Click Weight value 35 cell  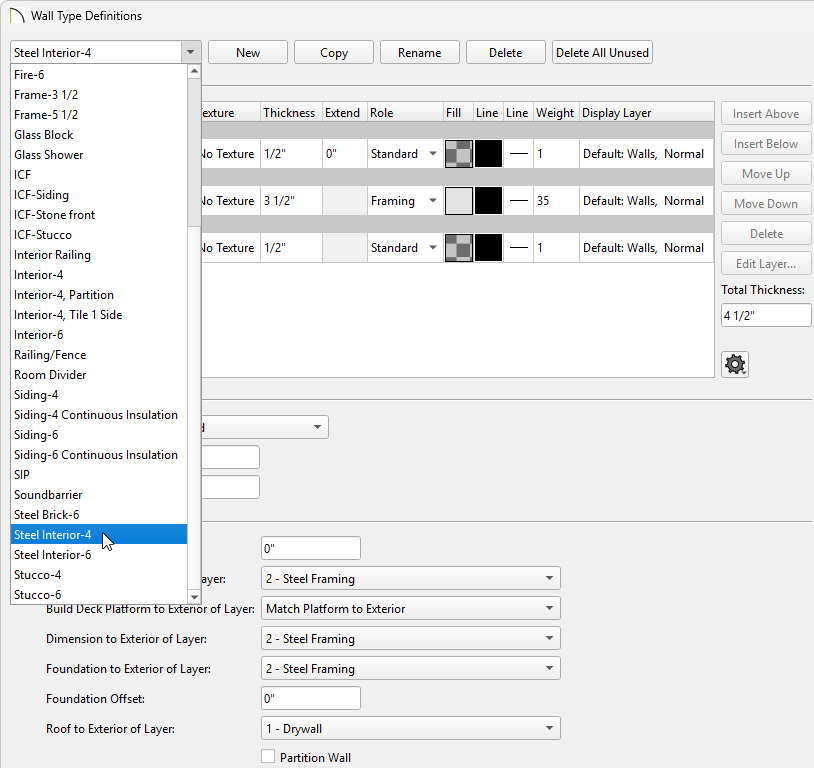tap(557, 200)
